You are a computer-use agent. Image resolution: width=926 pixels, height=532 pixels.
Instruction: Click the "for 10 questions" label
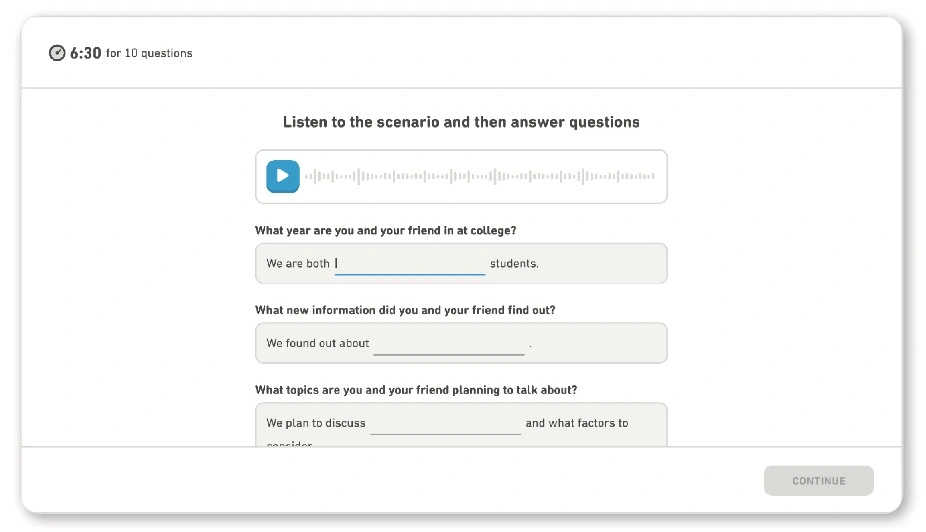[149, 53]
